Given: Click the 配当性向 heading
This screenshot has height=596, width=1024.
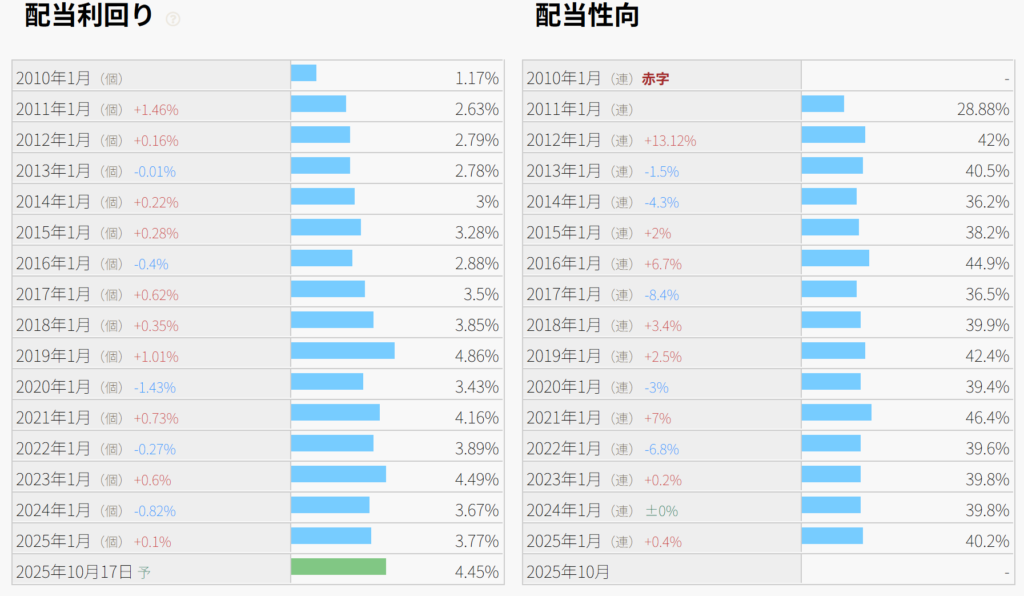Looking at the screenshot, I should [x=587, y=16].
